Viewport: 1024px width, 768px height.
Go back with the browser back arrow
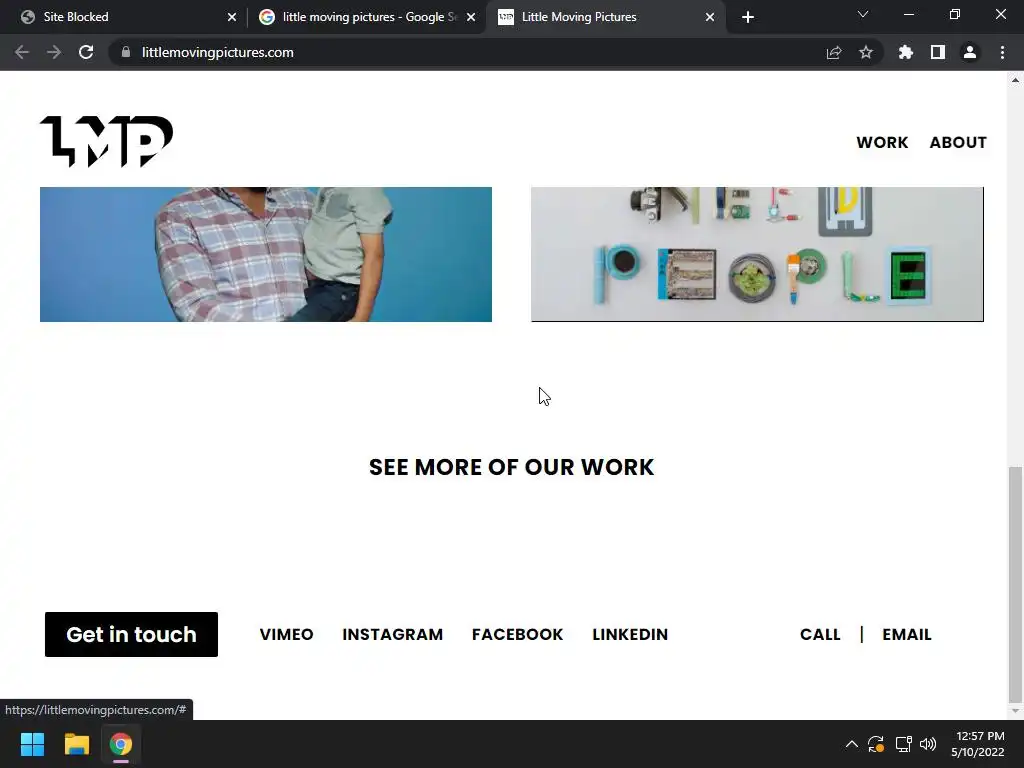click(22, 52)
